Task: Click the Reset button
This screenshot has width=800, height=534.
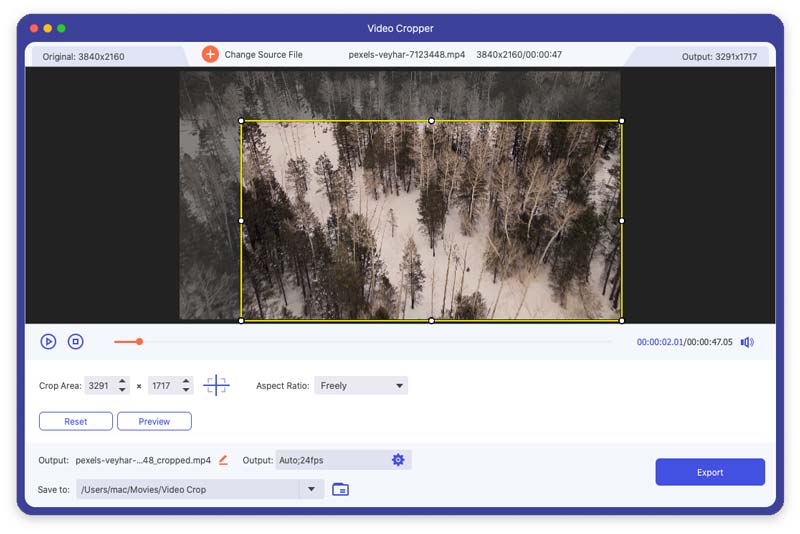Action: tap(76, 421)
